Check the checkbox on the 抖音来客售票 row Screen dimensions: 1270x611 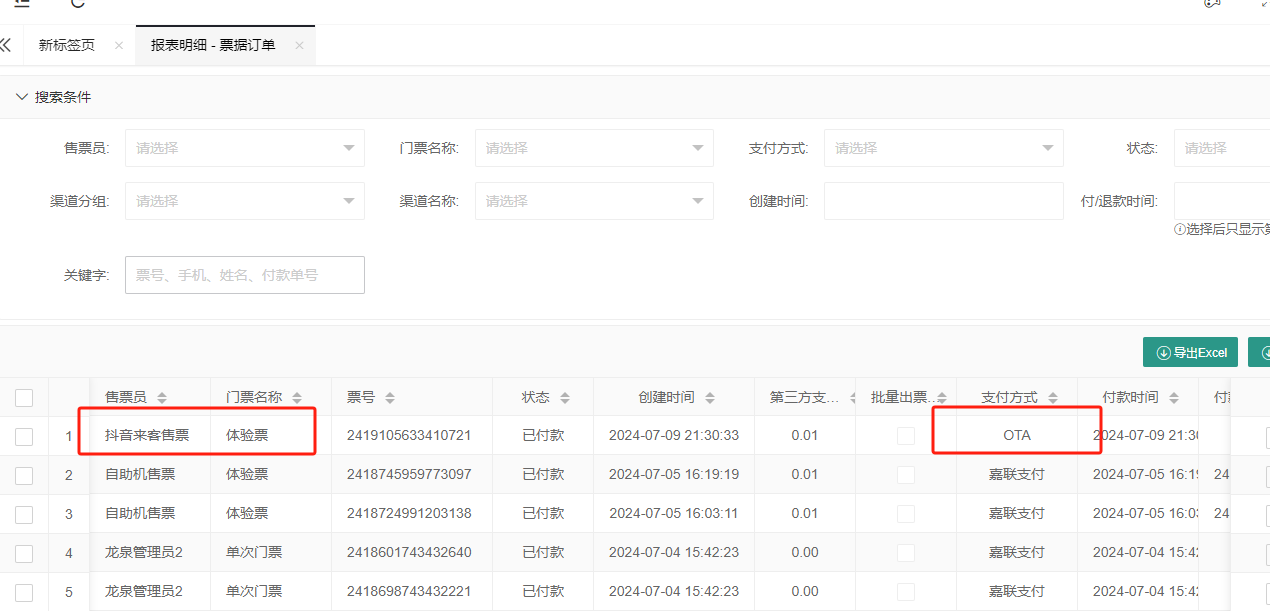click(x=24, y=435)
